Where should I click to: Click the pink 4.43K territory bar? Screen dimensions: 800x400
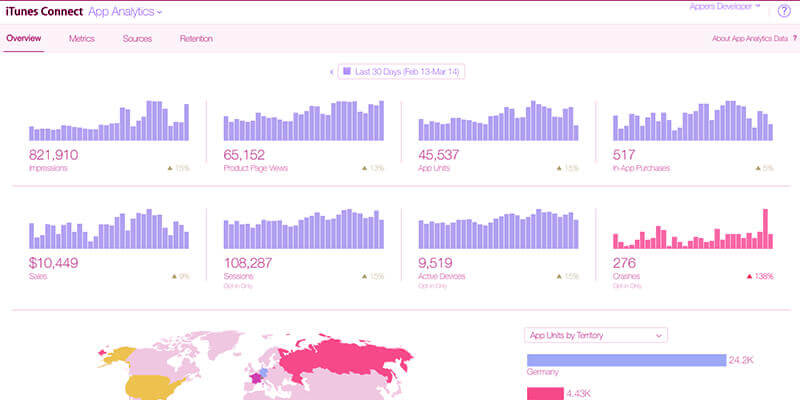(545, 393)
